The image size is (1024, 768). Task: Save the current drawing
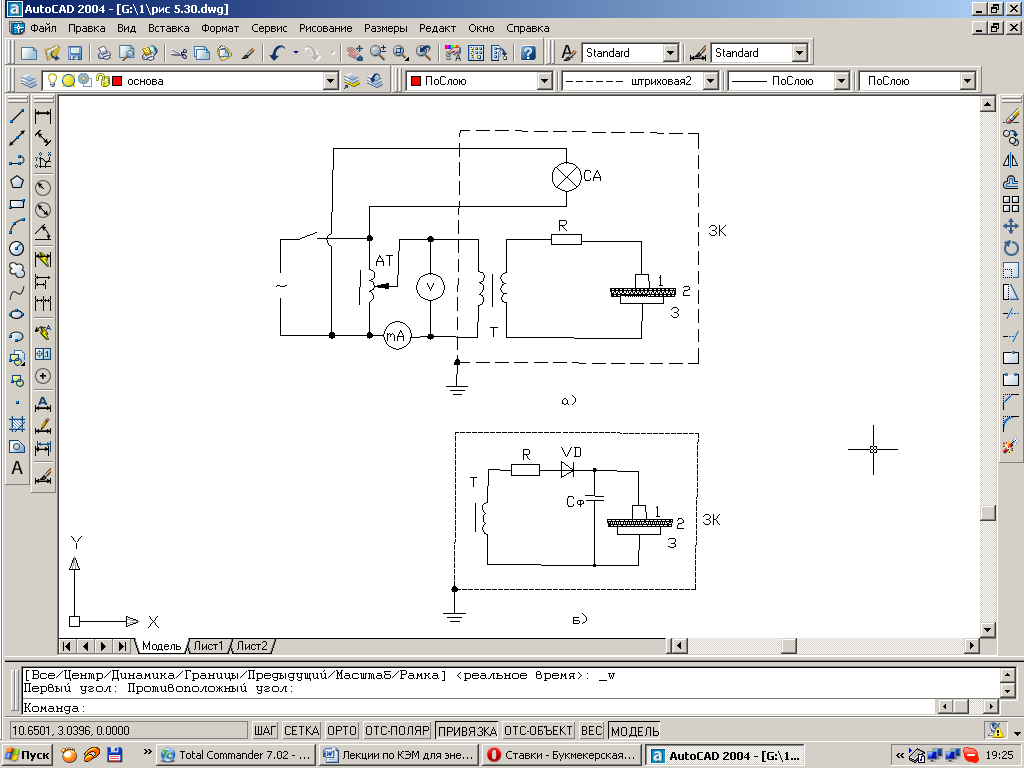pyautogui.click(x=75, y=53)
